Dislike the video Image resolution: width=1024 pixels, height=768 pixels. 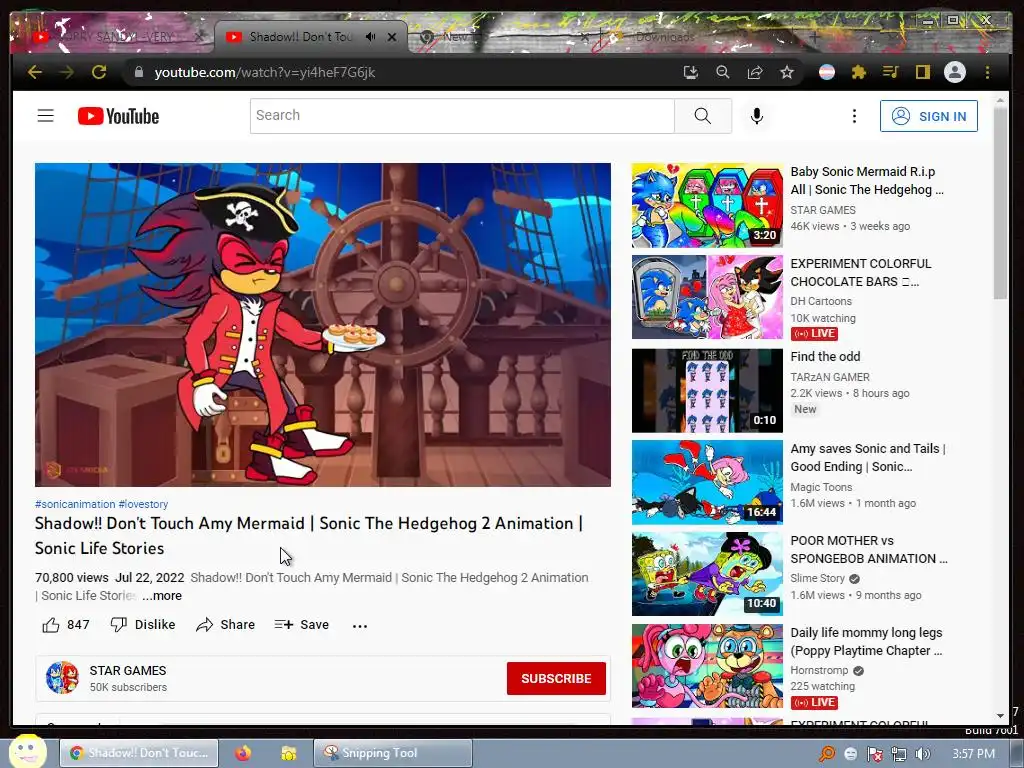click(142, 625)
